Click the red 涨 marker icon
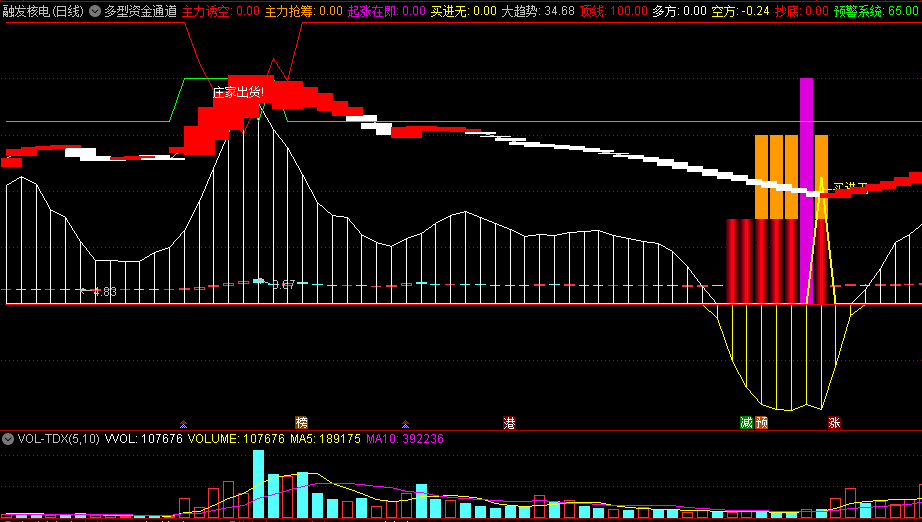 834,423
